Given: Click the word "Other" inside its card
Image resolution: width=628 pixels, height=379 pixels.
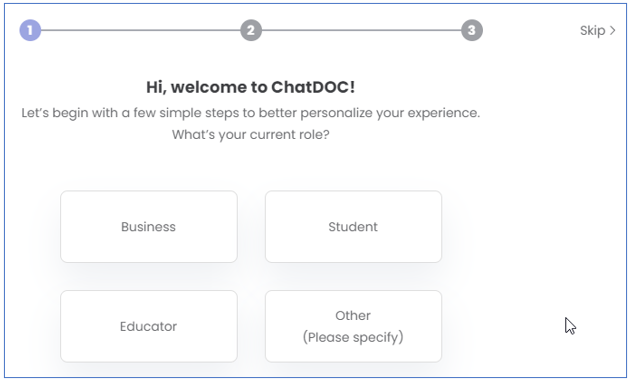Looking at the screenshot, I should click(x=353, y=316).
